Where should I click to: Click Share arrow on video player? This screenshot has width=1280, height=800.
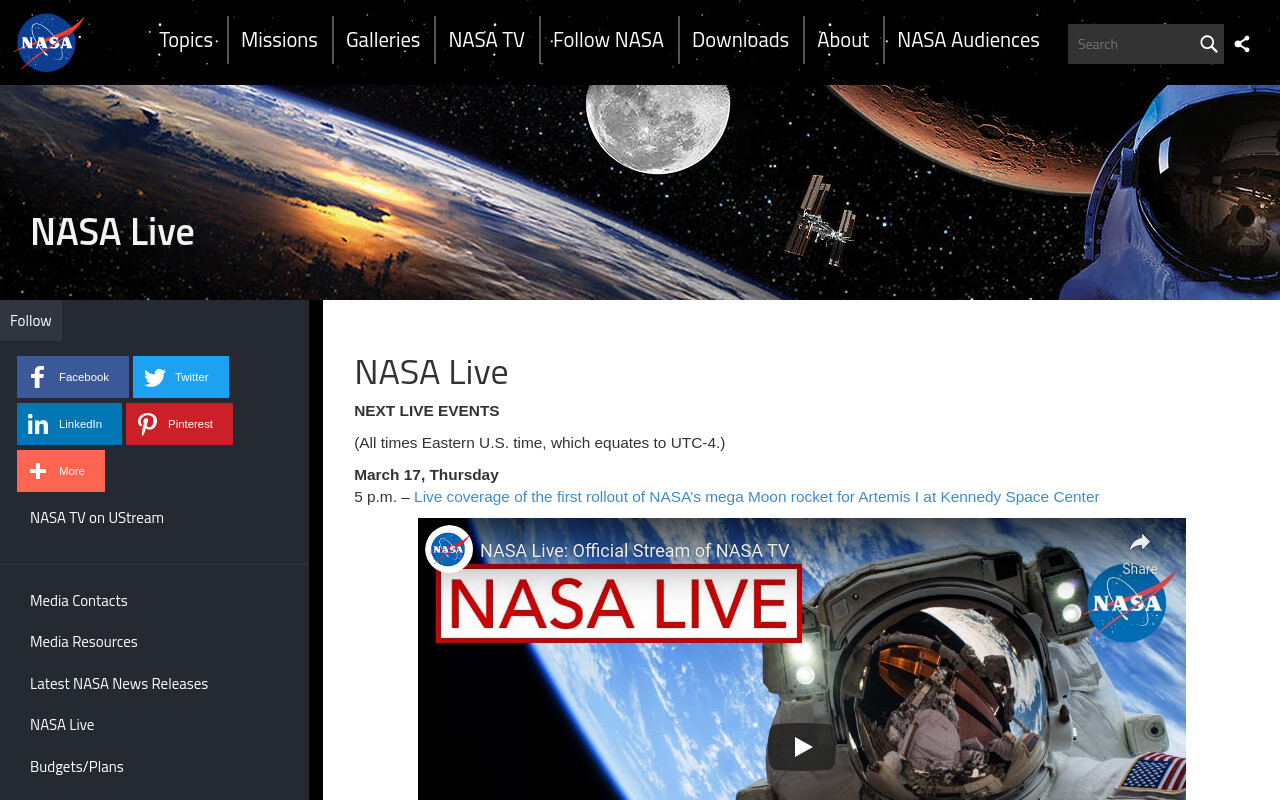pyautogui.click(x=1140, y=552)
